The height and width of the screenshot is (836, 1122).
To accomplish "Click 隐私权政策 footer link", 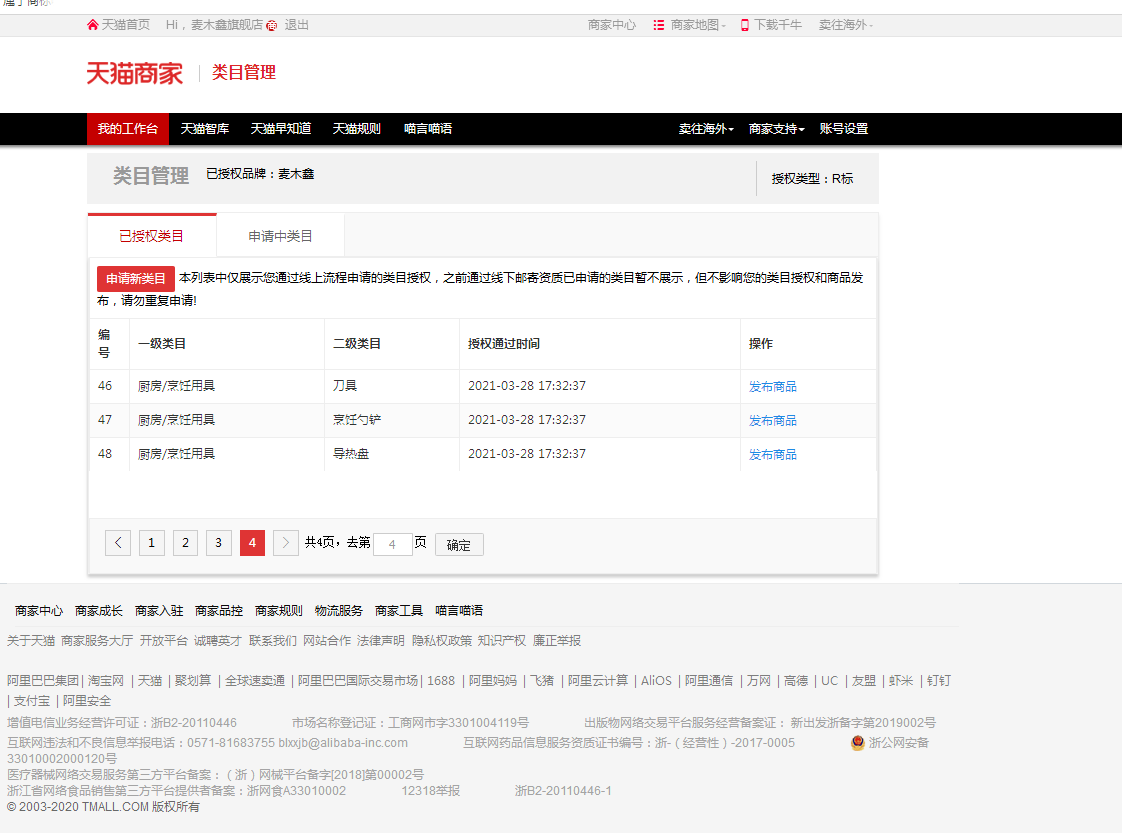I will (442, 641).
